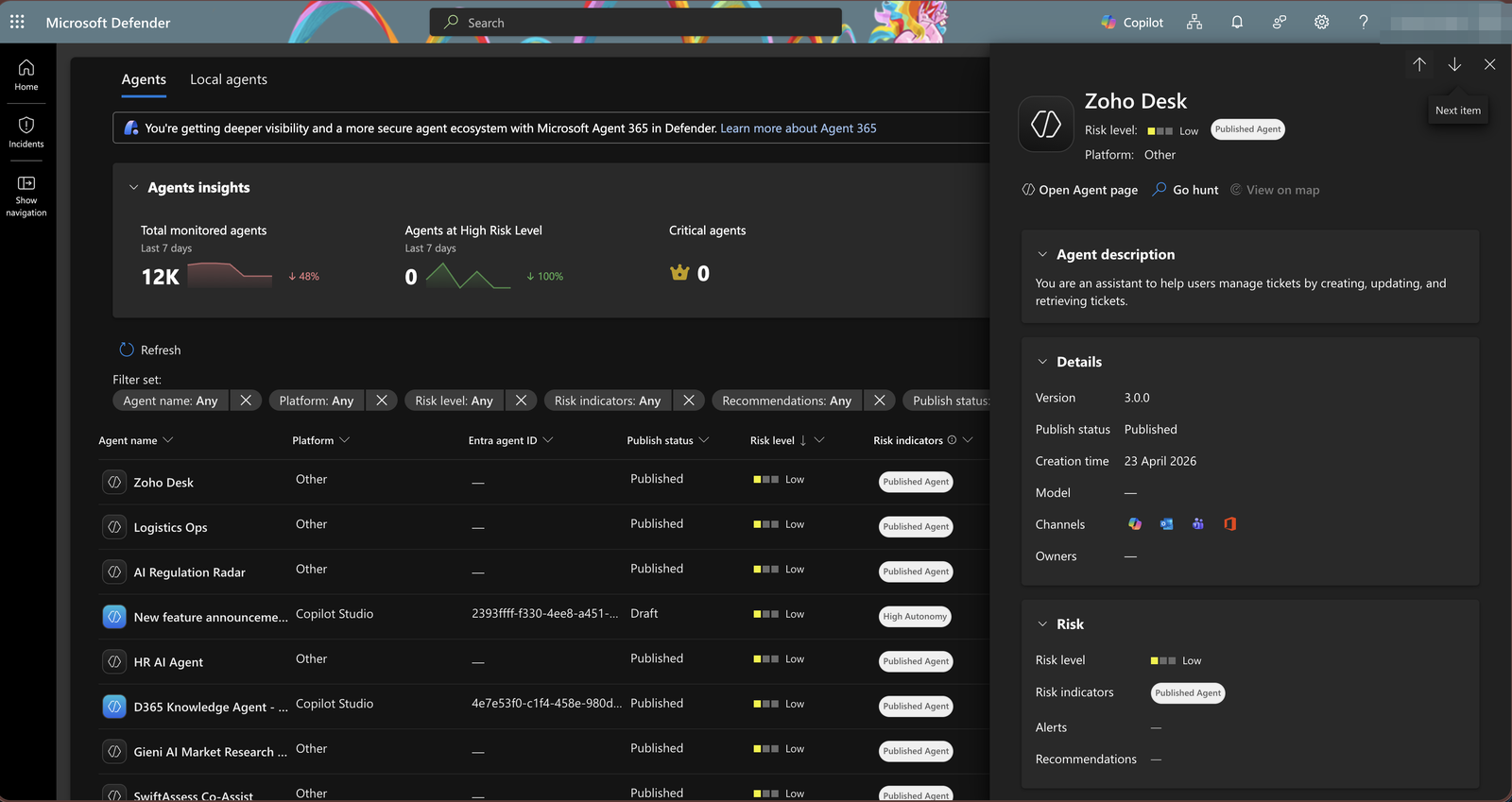Click the Copilot channel icon
1512x802 pixels.
1135,524
